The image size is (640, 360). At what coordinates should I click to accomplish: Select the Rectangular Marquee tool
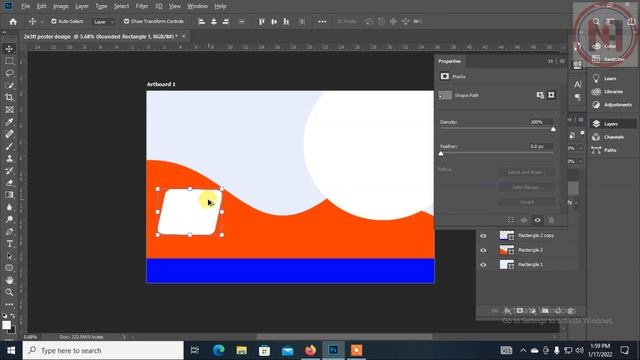click(9, 61)
